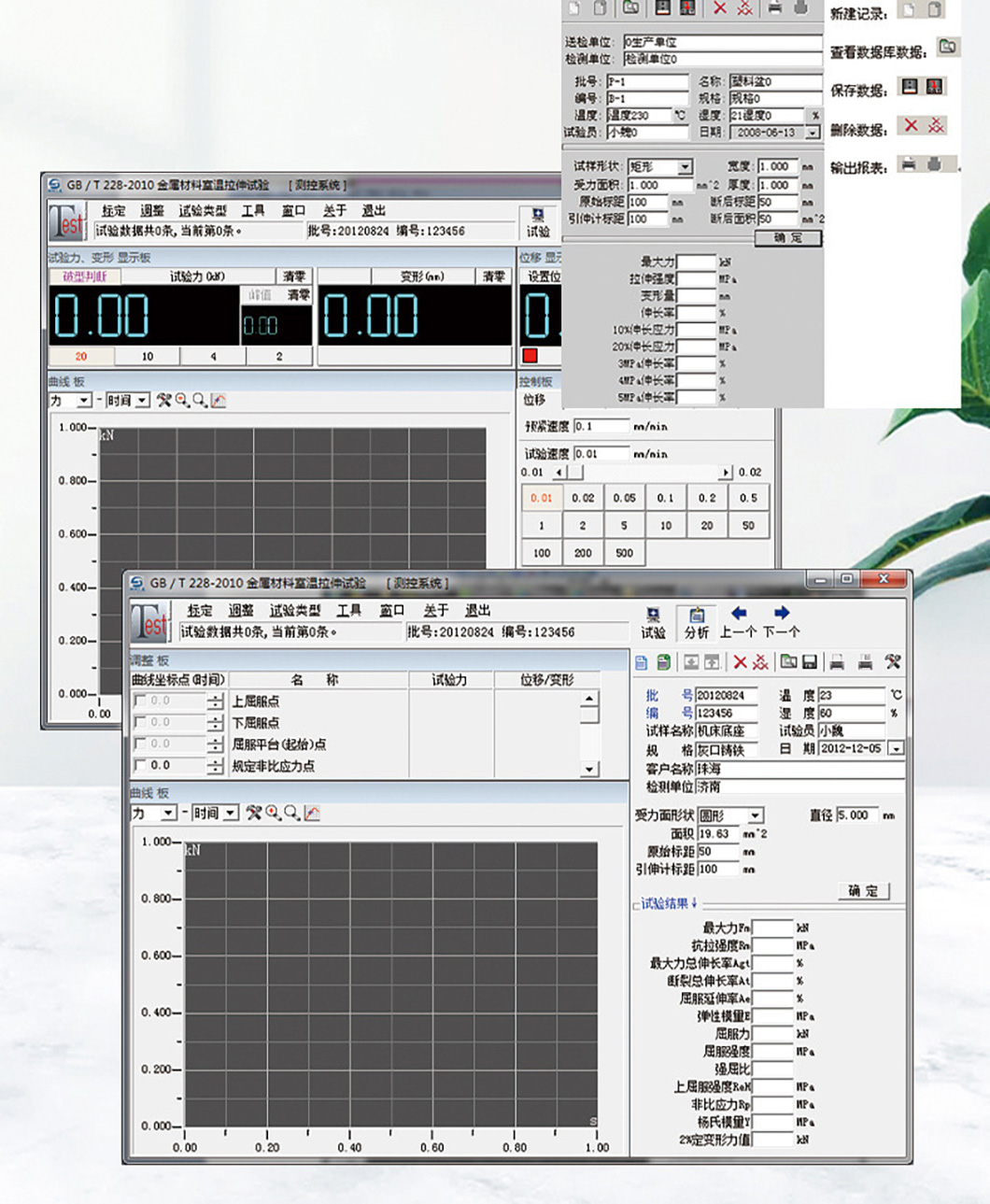Expand the 日期 date dropdown 2012-12-05
Image resolution: width=990 pixels, height=1204 pixels.
897,748
